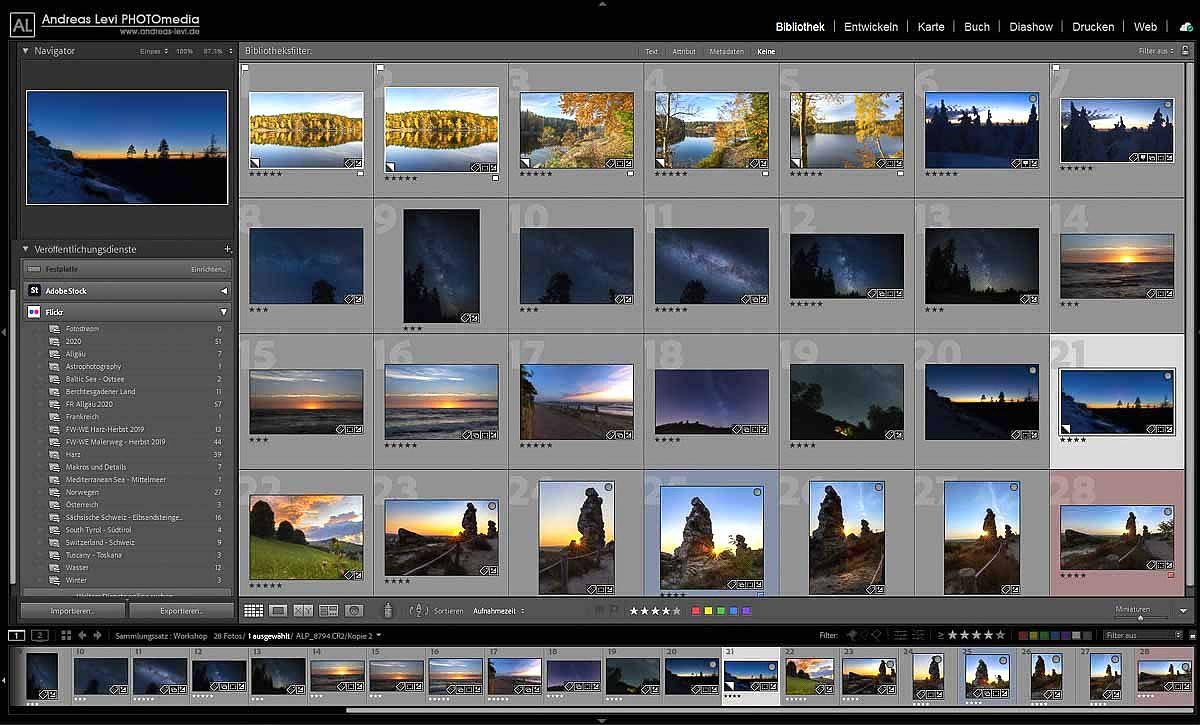
Task: Apply the red color label swatch
Action: 696,610
